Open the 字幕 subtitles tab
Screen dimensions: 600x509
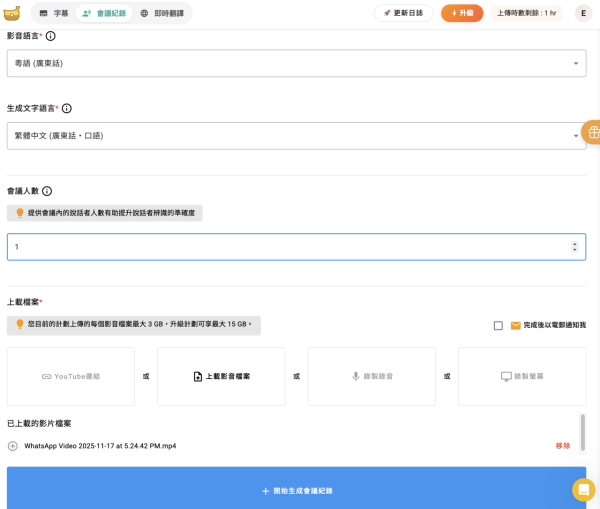coord(54,13)
